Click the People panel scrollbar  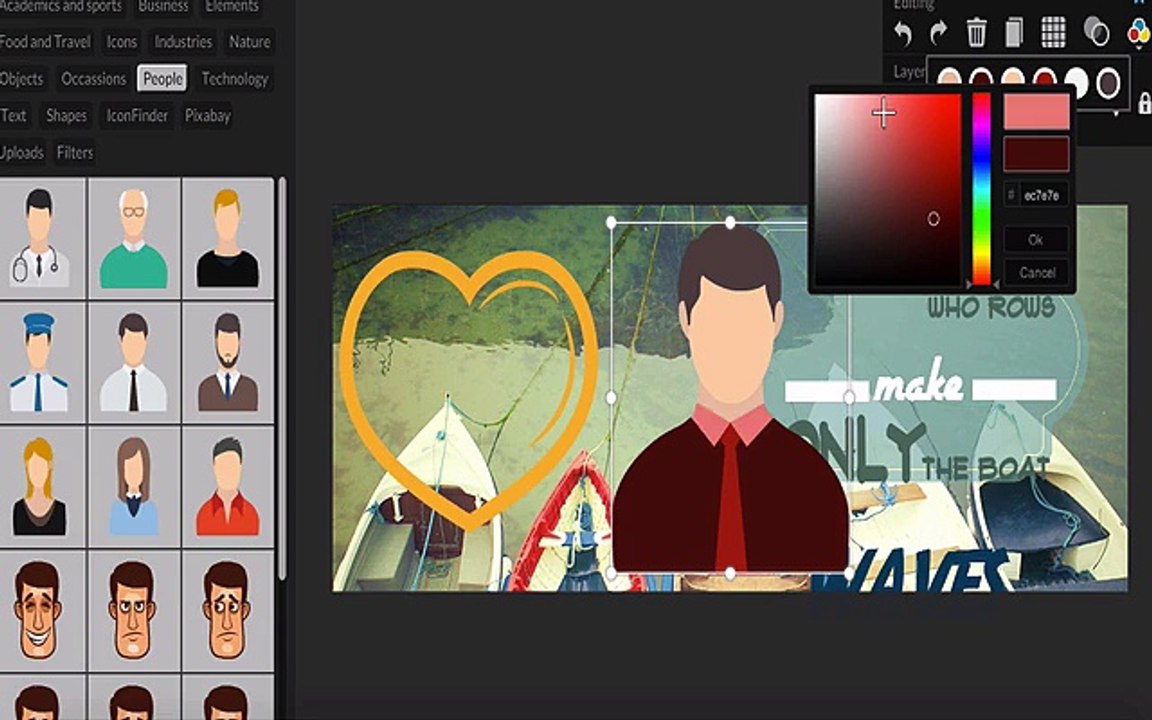[281, 378]
